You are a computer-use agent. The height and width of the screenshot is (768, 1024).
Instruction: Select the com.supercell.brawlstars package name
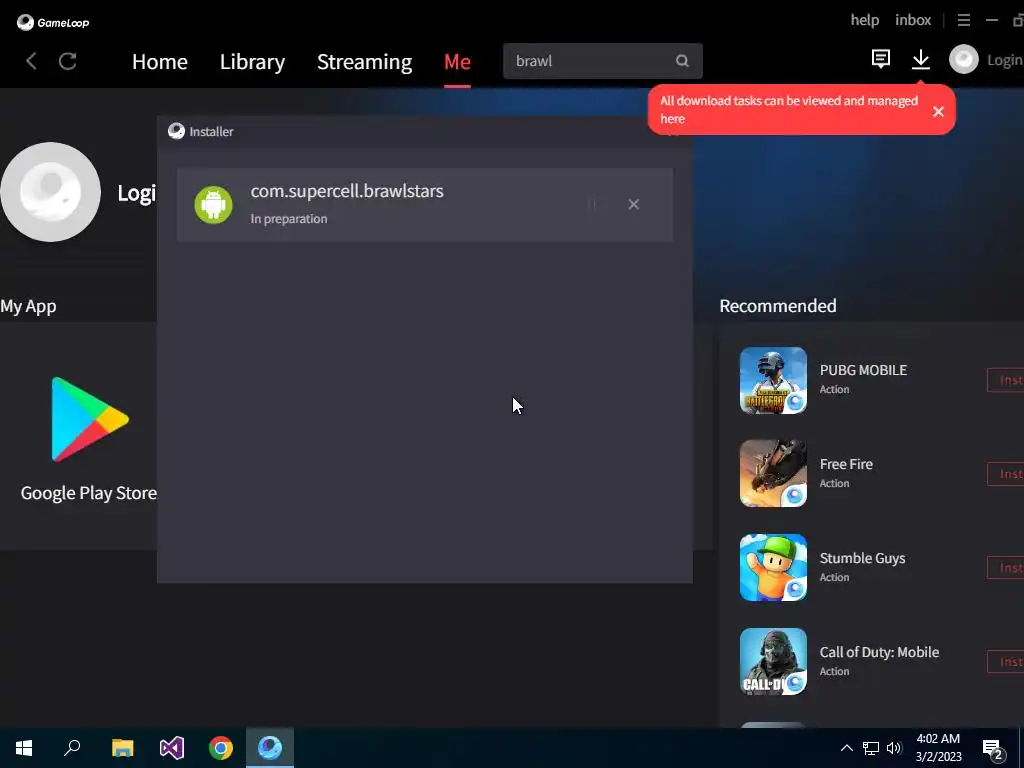click(x=347, y=191)
